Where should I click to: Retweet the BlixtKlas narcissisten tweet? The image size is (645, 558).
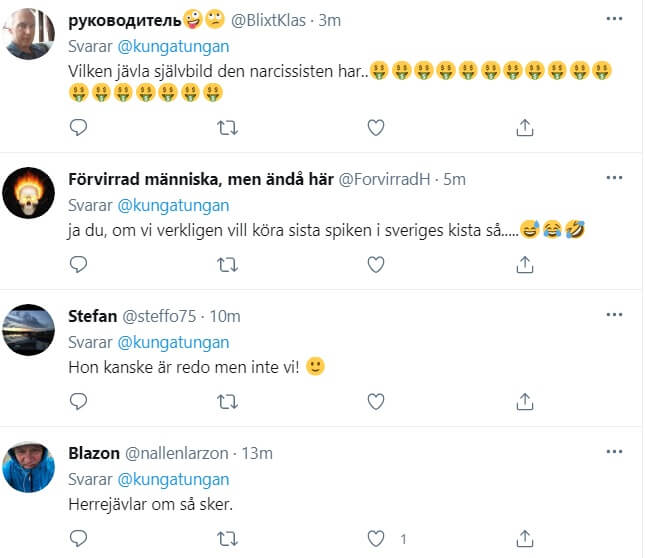click(x=227, y=128)
